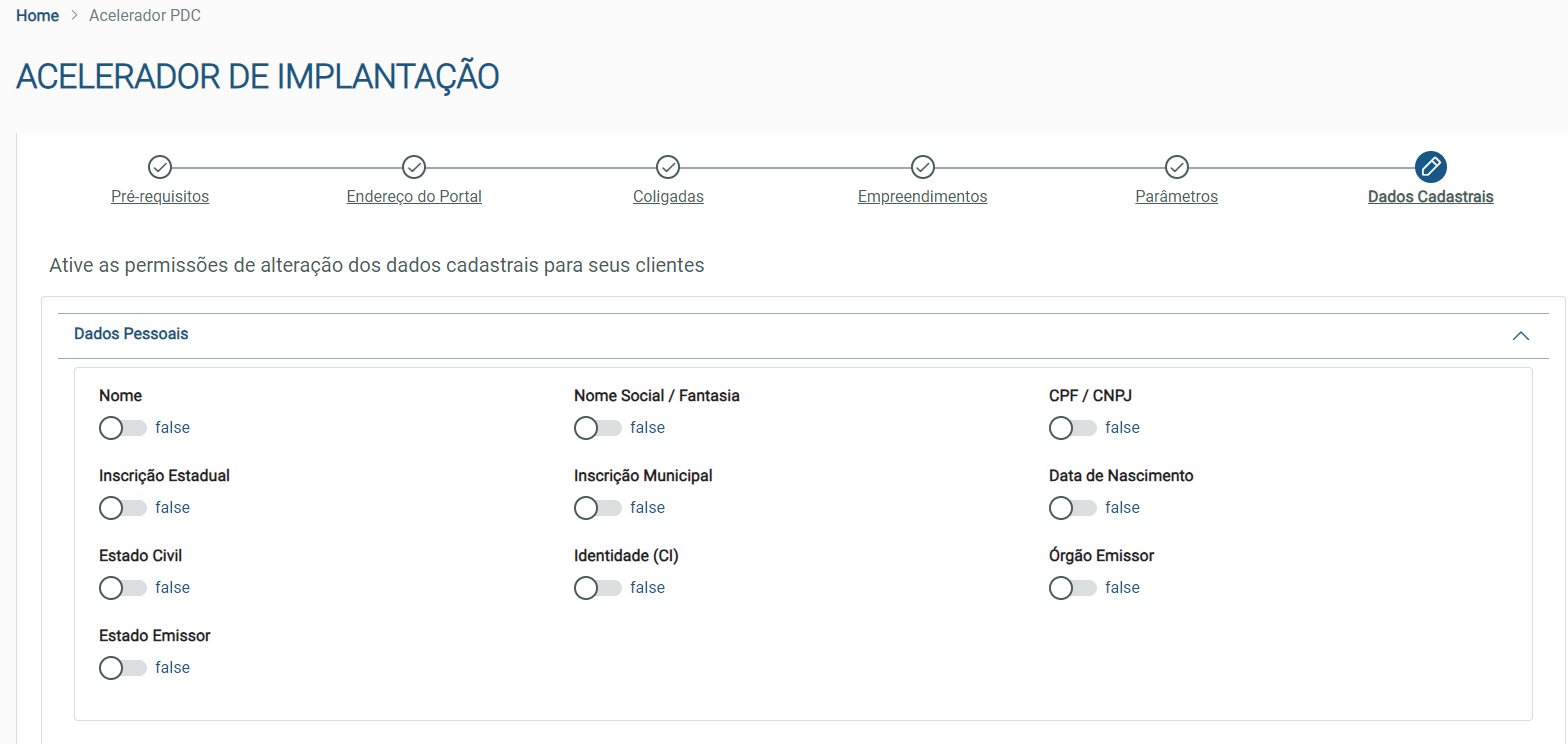Viewport: 1568px width, 744px height.
Task: Click the Acelerador PDC breadcrumb
Action: [144, 16]
